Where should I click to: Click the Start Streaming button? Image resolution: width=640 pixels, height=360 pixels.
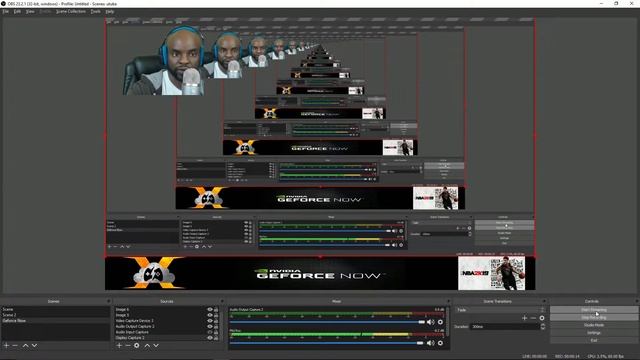click(x=594, y=310)
